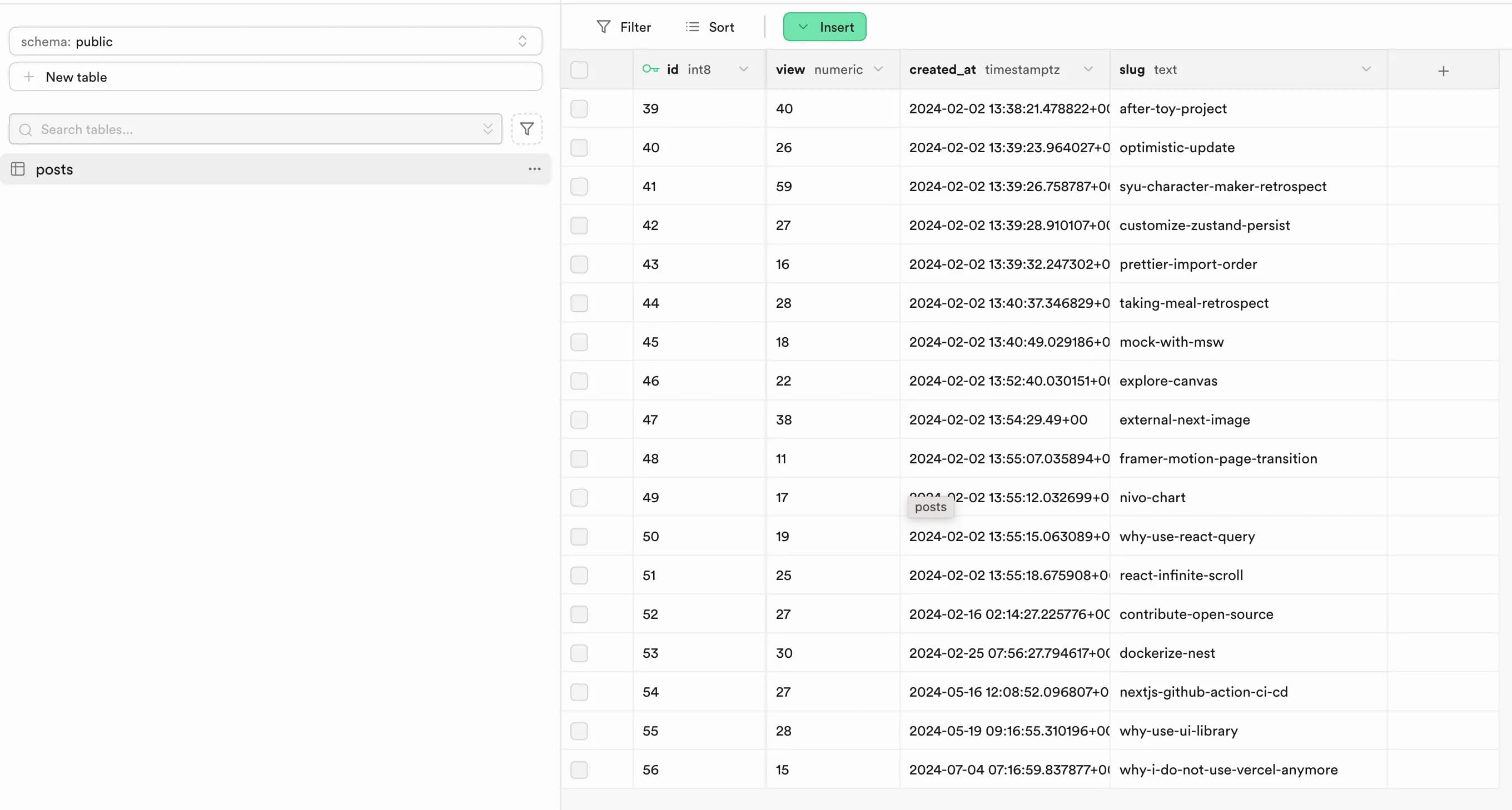Tick the checkbox for row id 56

(x=579, y=769)
